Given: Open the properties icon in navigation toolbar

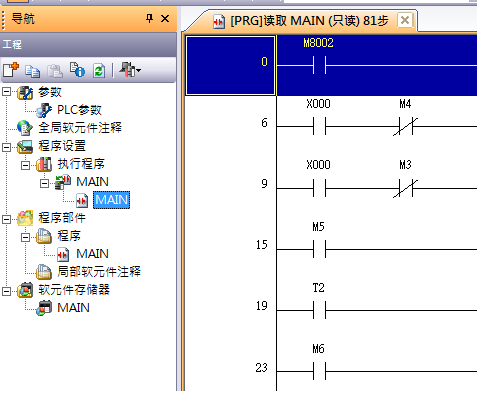Looking at the screenshot, I should tap(77, 70).
